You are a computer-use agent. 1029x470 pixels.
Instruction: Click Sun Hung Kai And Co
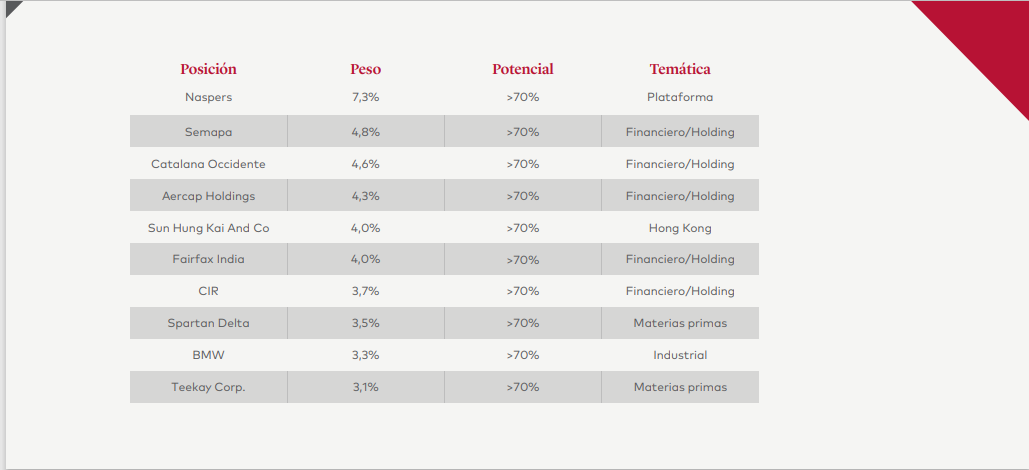[209, 228]
